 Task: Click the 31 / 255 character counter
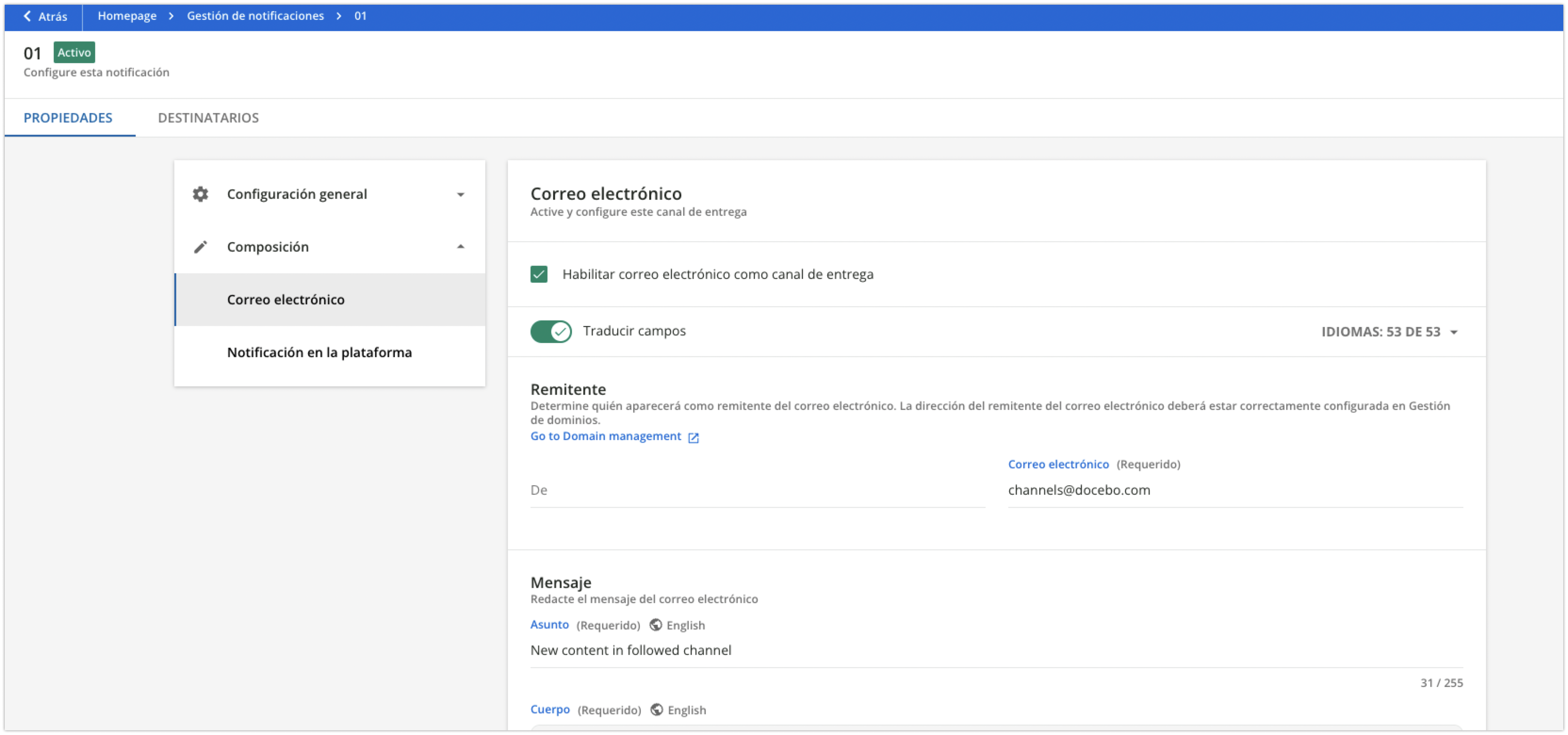pos(1441,683)
